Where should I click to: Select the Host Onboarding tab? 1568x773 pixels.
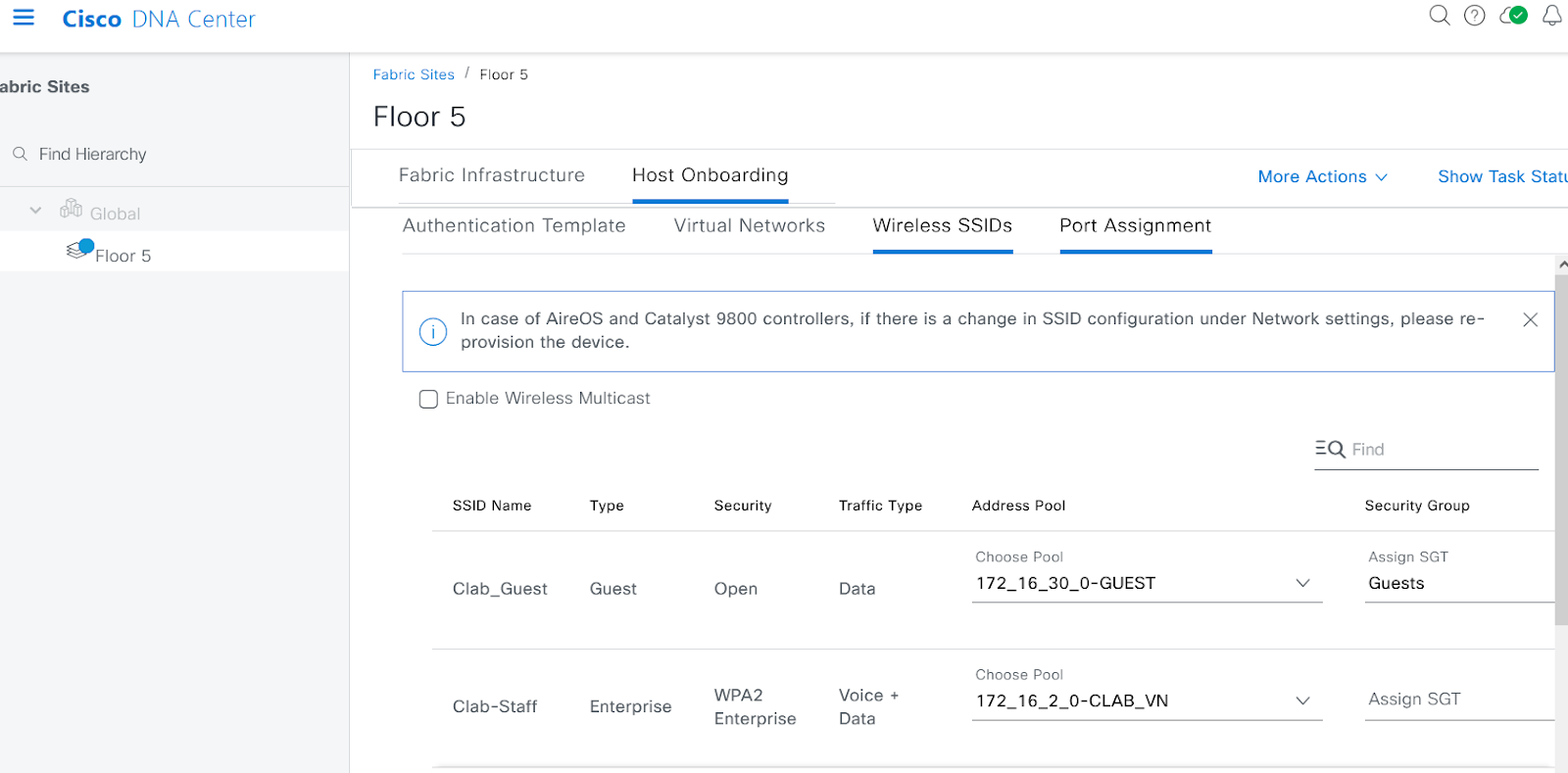point(710,175)
